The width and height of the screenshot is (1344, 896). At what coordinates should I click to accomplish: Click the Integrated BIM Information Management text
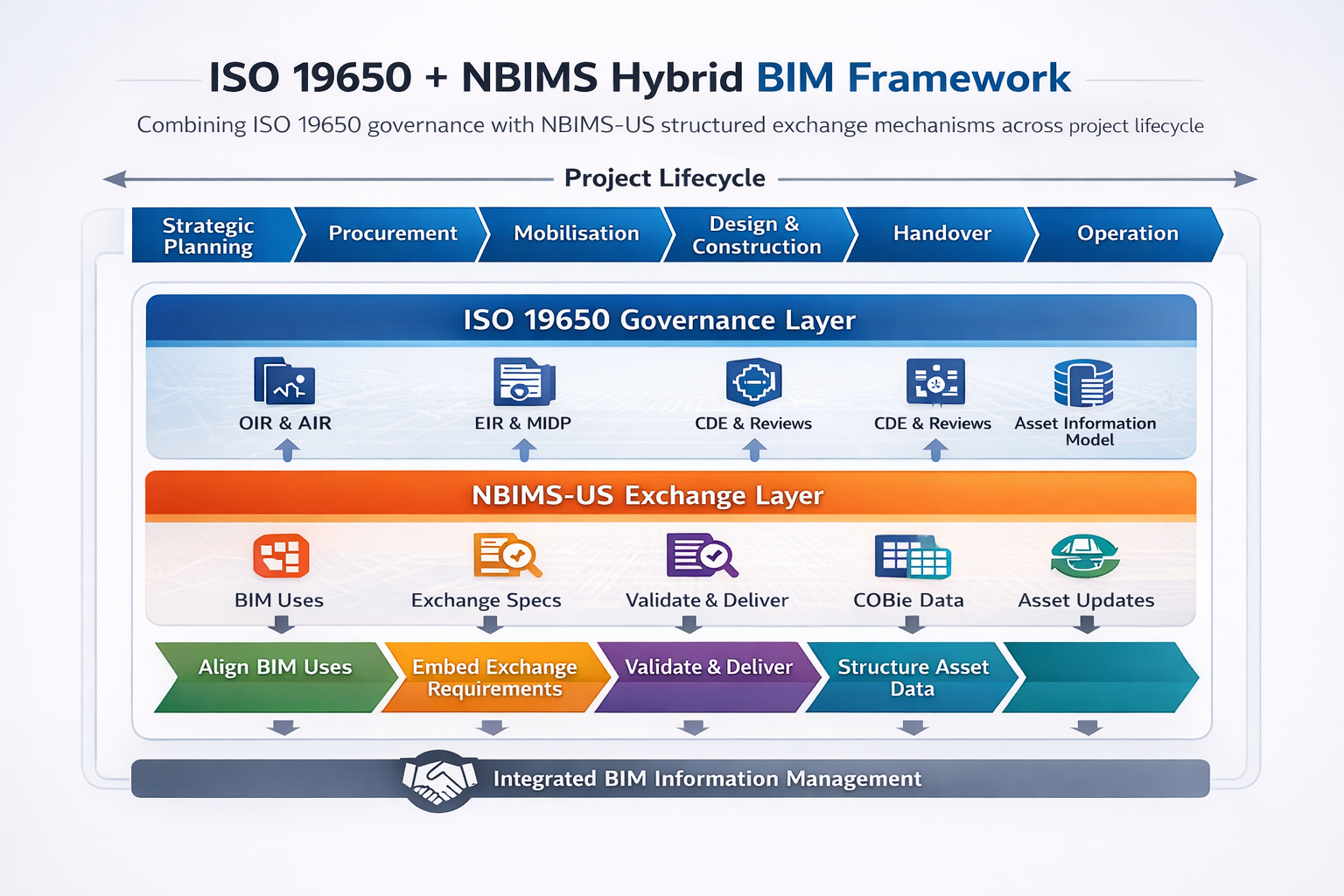707,779
